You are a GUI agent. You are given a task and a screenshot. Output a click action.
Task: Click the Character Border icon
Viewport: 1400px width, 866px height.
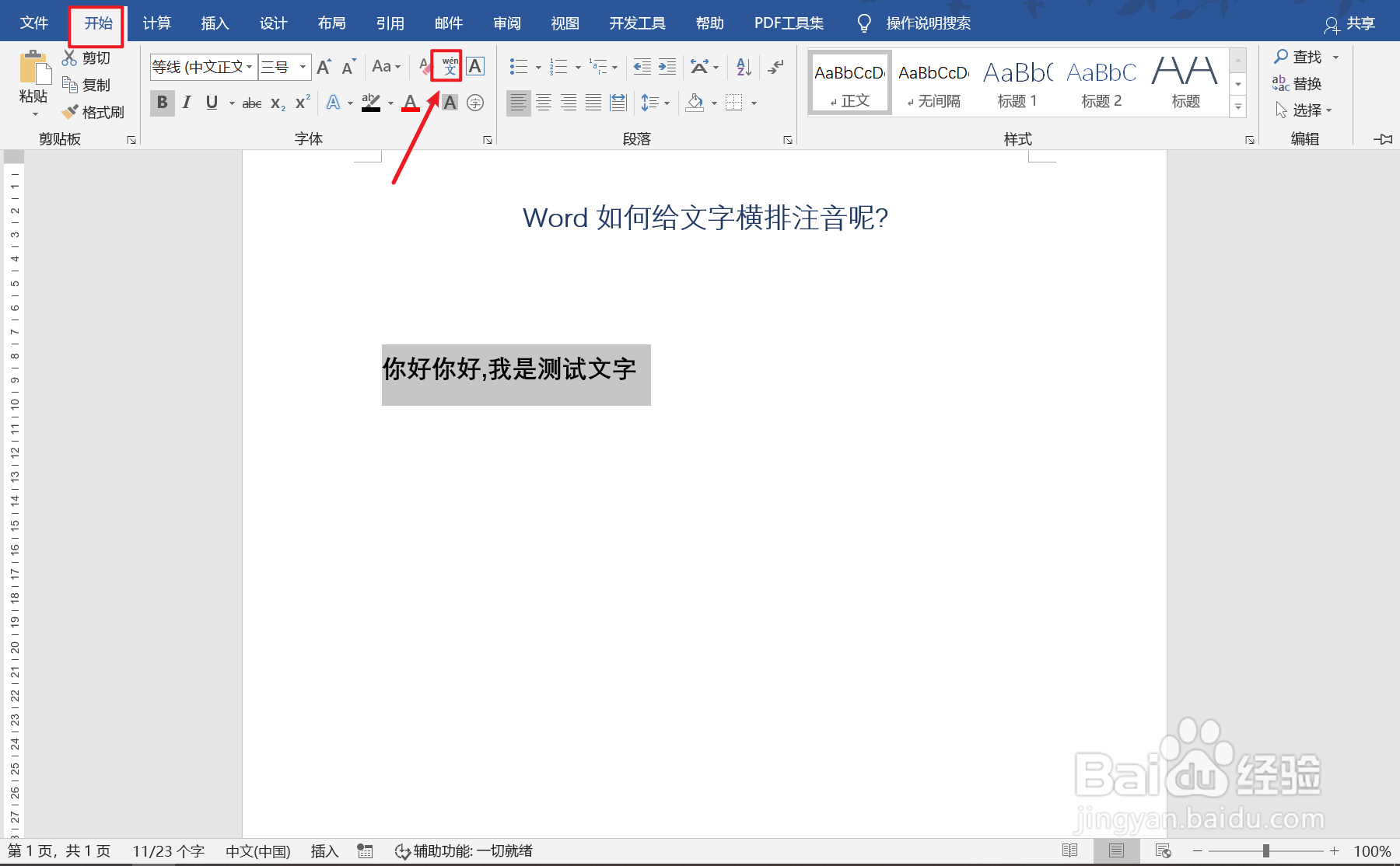click(x=475, y=66)
